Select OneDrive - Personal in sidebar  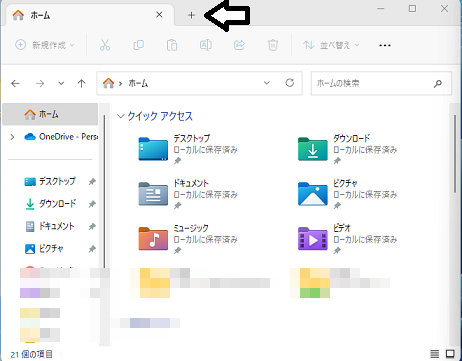(x=61, y=137)
